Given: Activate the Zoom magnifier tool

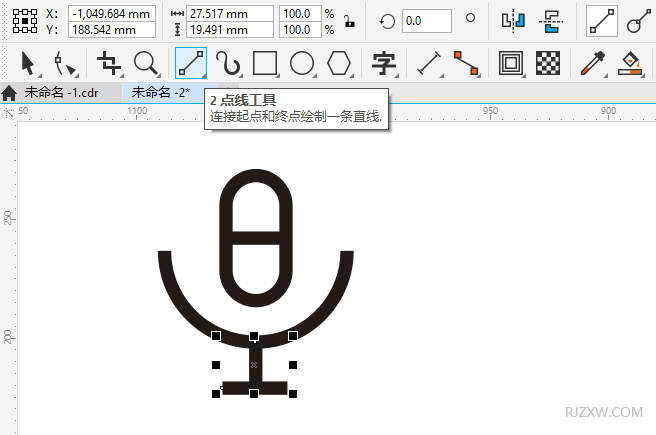Looking at the screenshot, I should click(146, 64).
